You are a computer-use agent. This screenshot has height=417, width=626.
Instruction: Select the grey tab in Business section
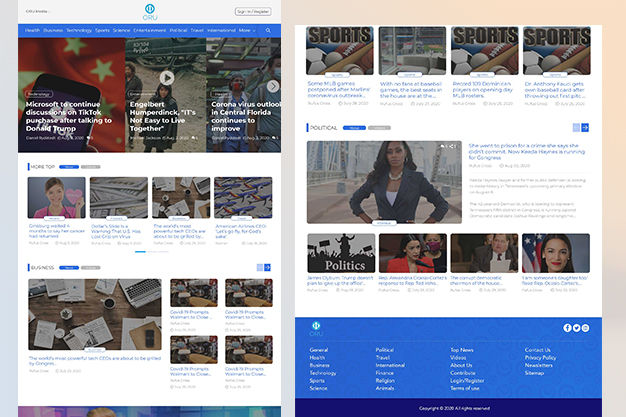pos(91,268)
